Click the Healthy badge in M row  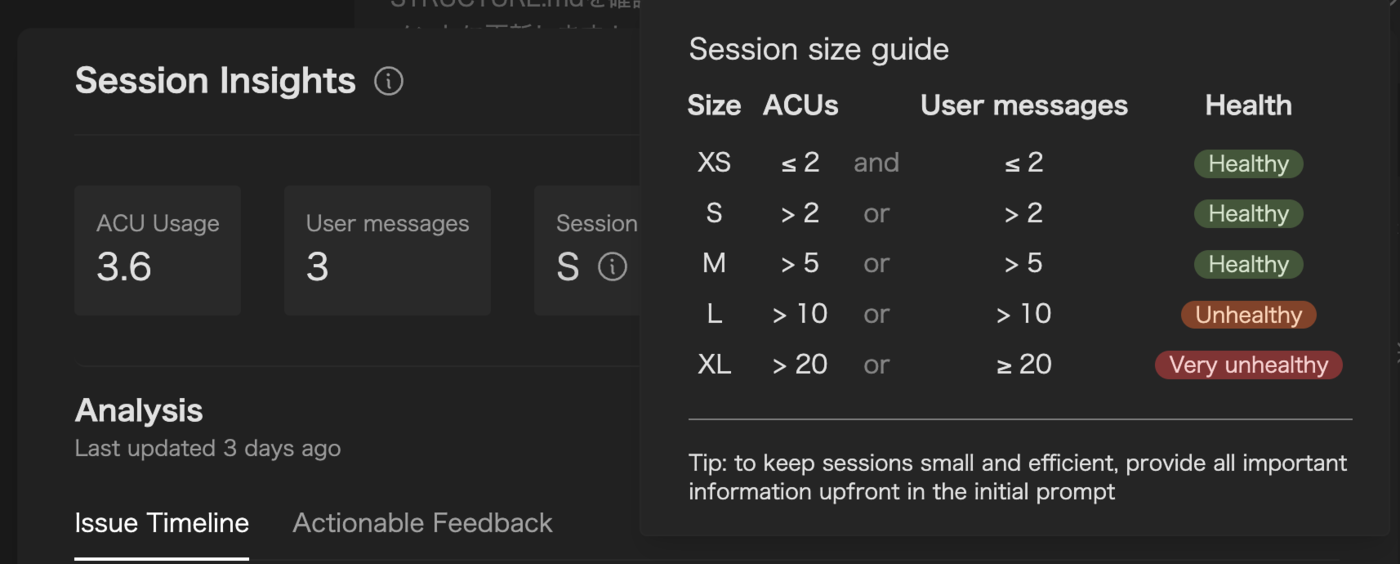click(x=1248, y=264)
